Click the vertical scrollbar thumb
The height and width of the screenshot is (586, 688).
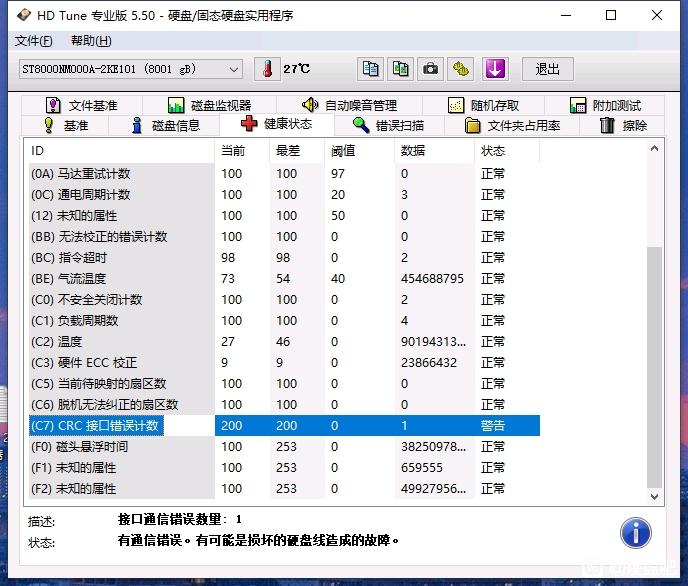pyautogui.click(x=654, y=368)
